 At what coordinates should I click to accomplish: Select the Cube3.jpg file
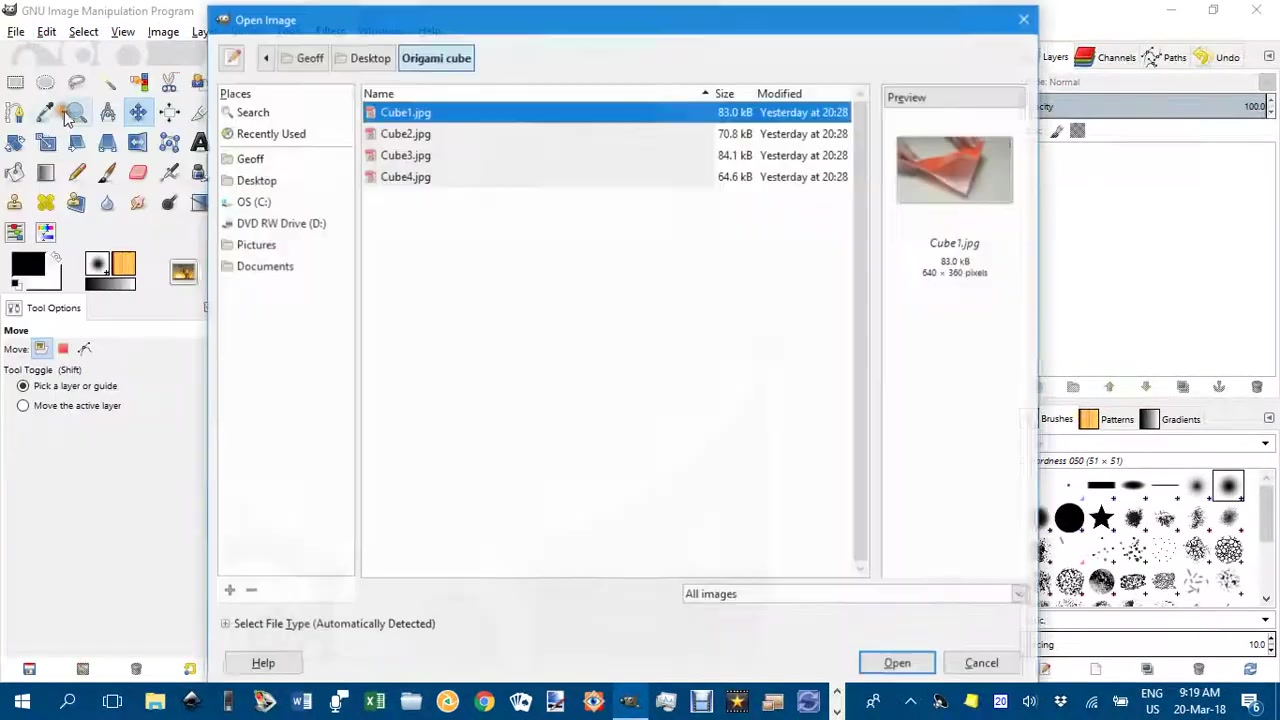(x=405, y=156)
